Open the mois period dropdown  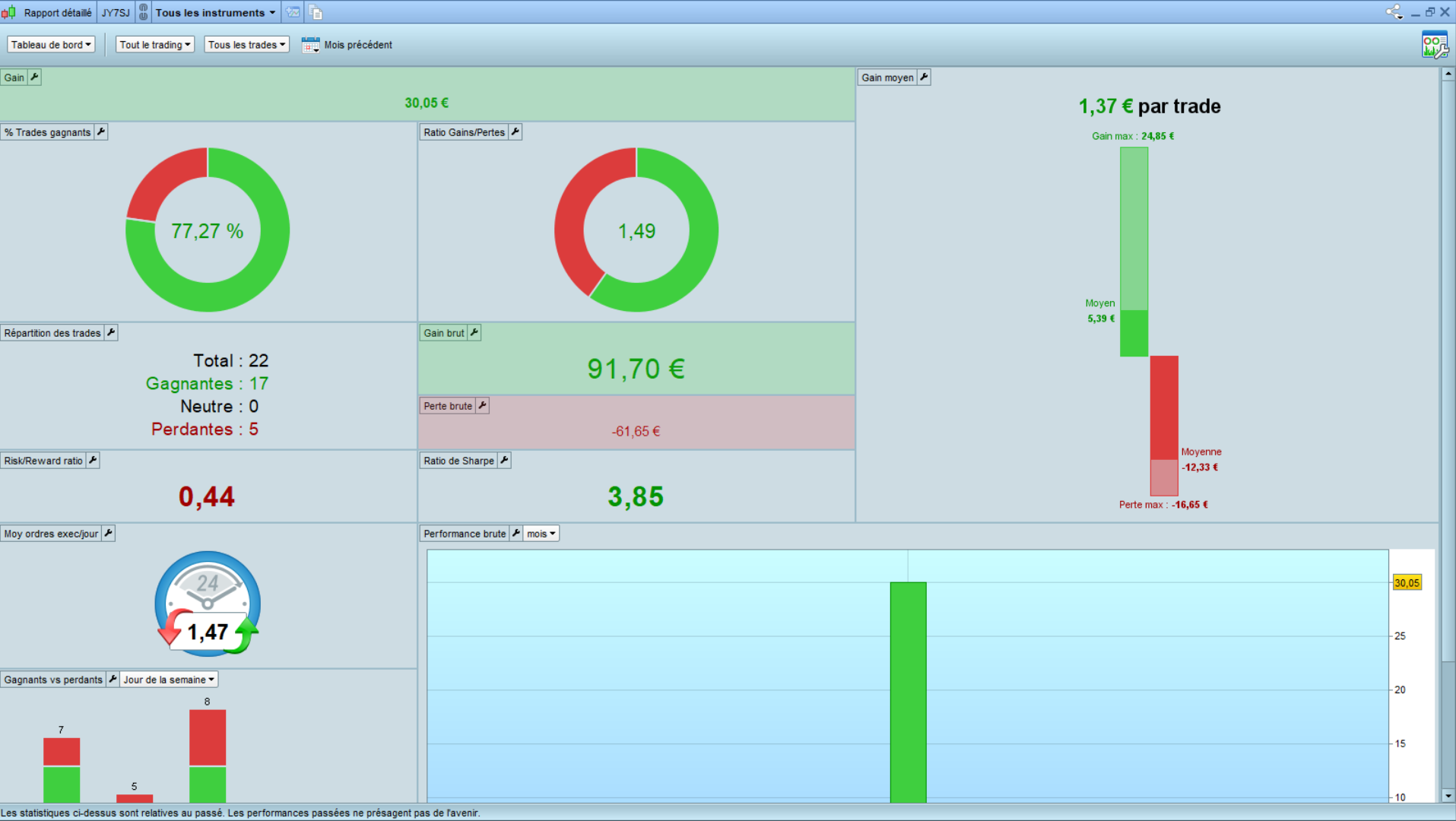[541, 534]
